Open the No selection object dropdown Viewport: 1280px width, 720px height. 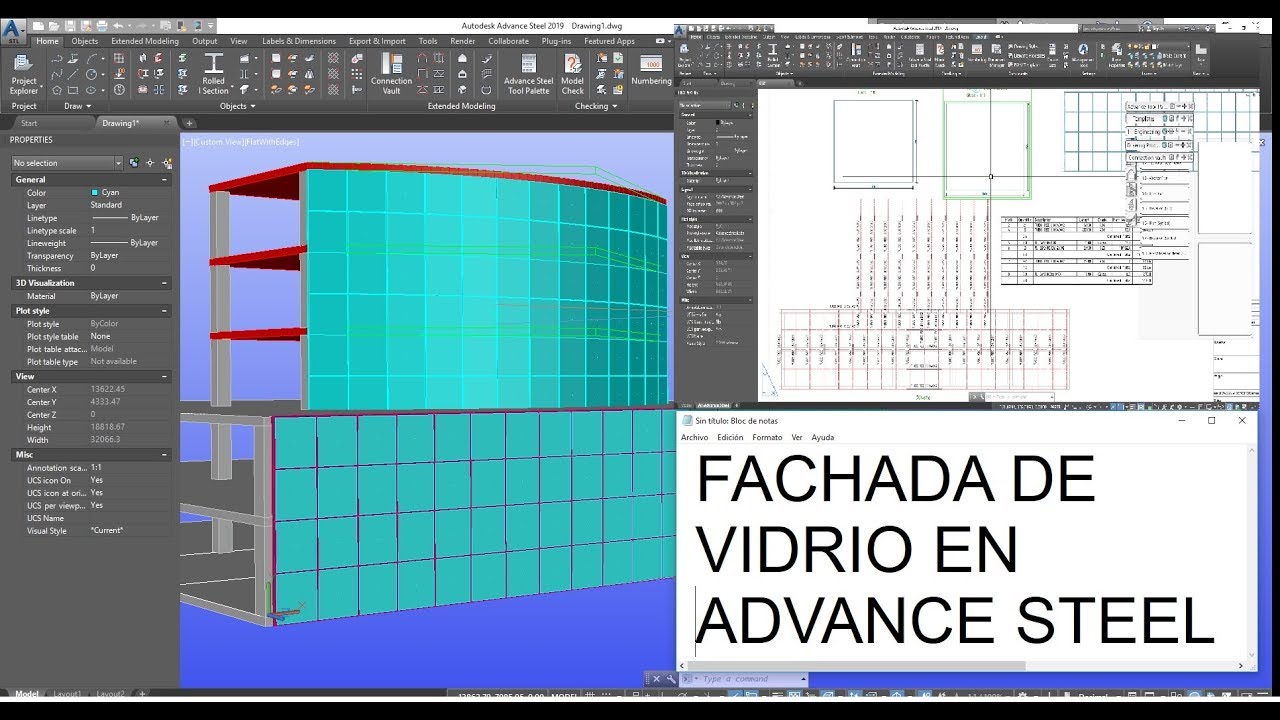66,162
